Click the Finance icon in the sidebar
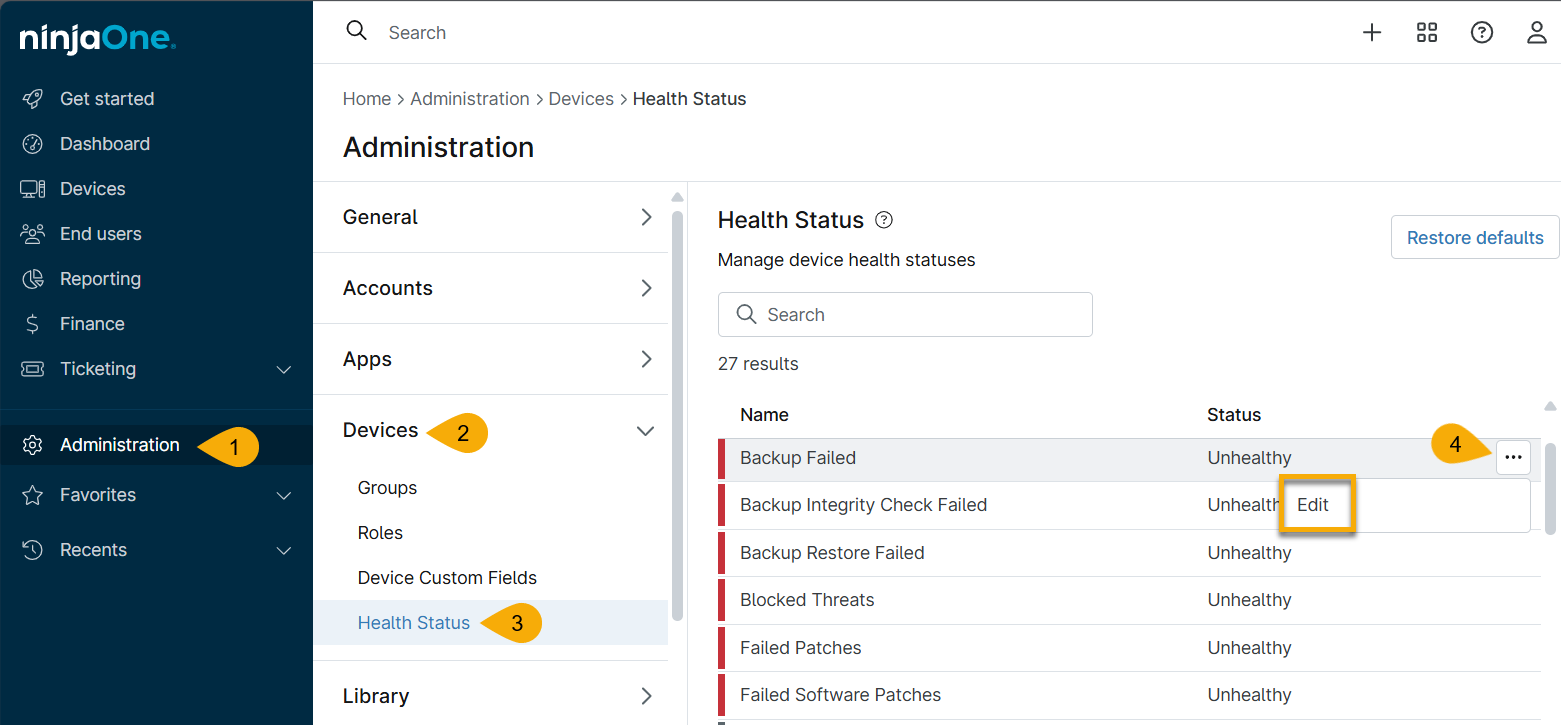 [x=33, y=323]
